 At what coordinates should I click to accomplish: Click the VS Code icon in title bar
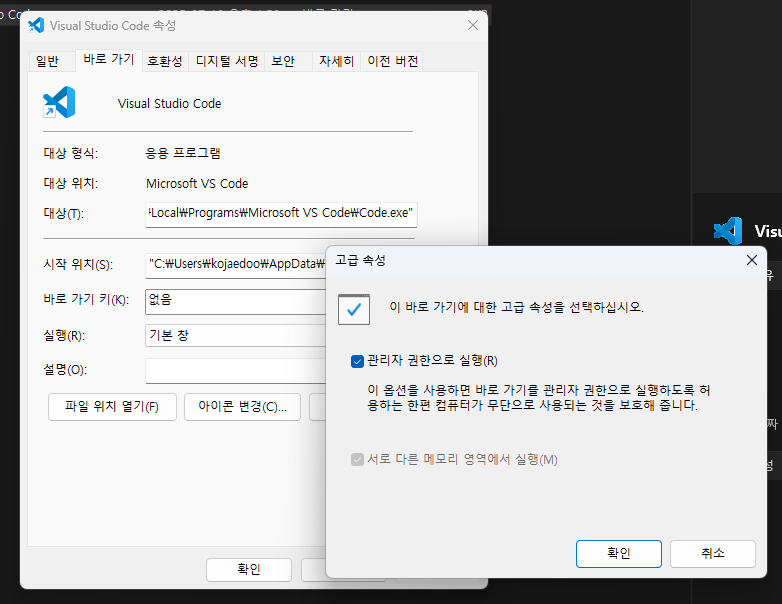tap(36, 25)
